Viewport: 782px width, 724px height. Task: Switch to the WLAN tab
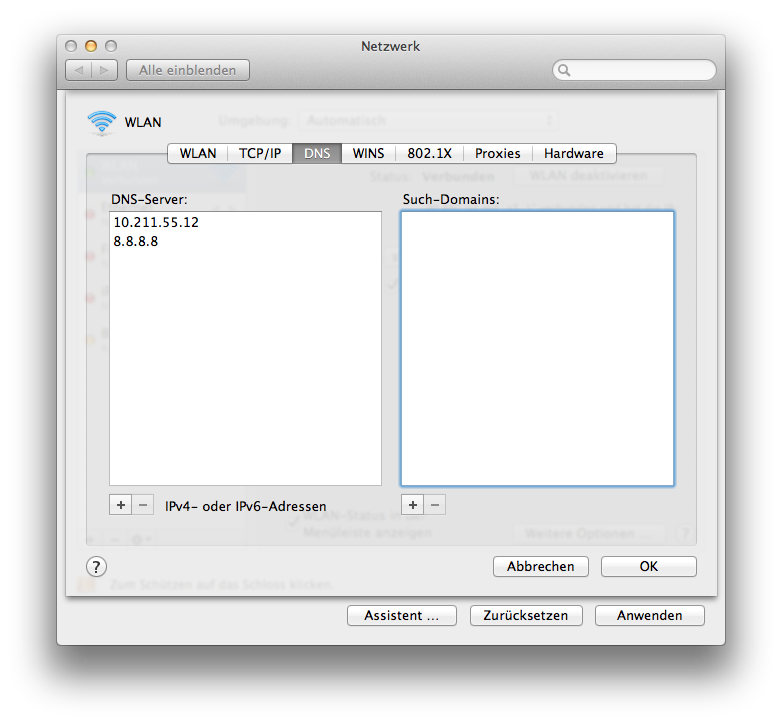pos(198,154)
